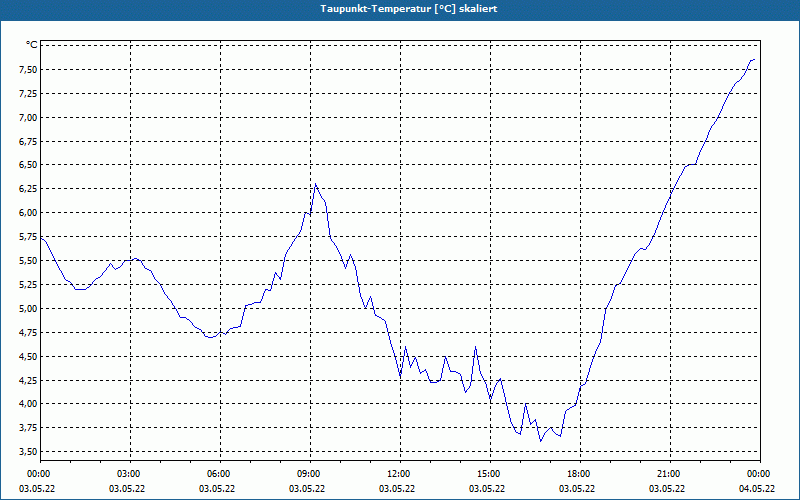Select the "6,00" y-axis value
The height and width of the screenshot is (500, 800).
click(28, 213)
